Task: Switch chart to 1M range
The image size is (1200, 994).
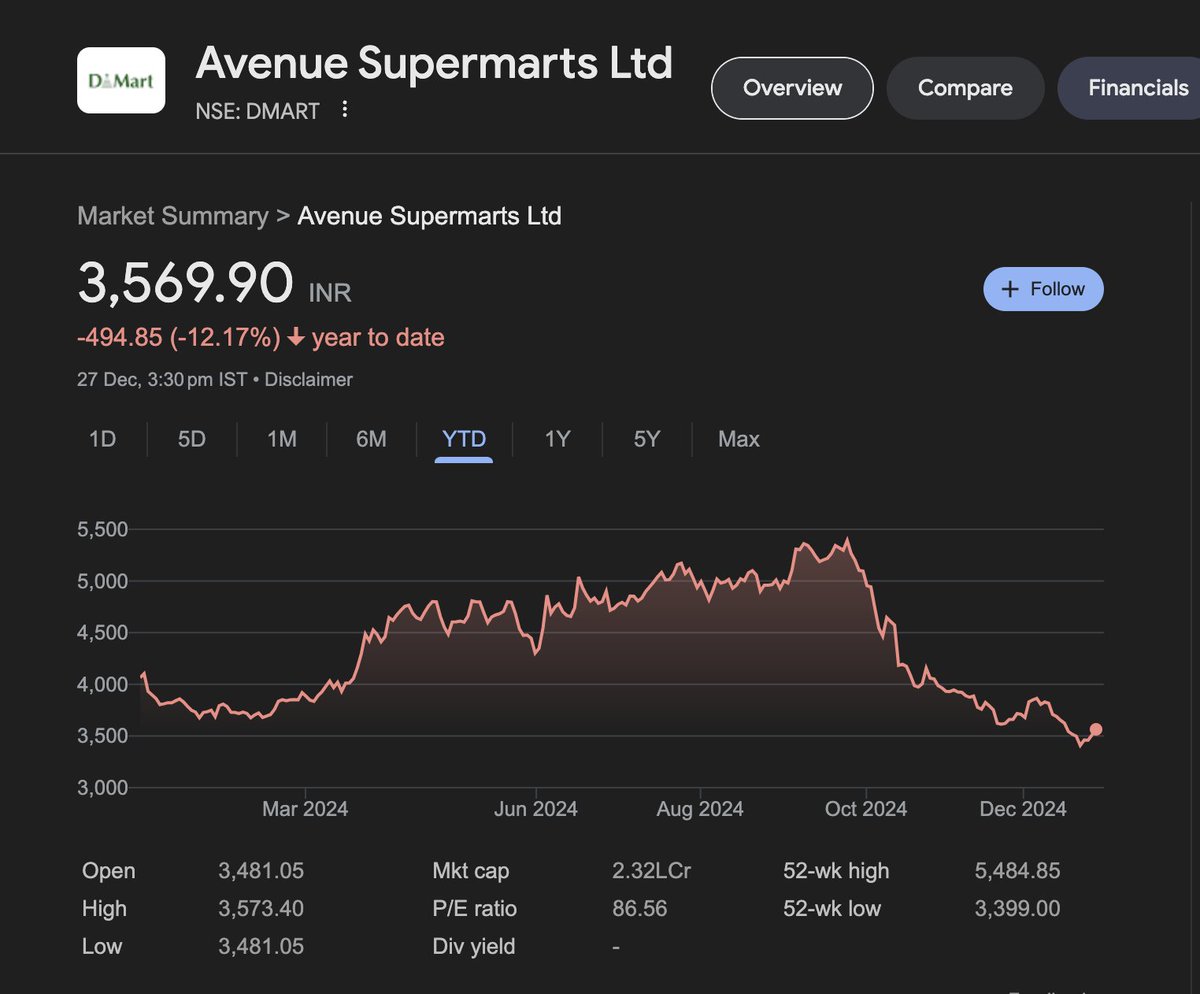Action: pos(282,439)
